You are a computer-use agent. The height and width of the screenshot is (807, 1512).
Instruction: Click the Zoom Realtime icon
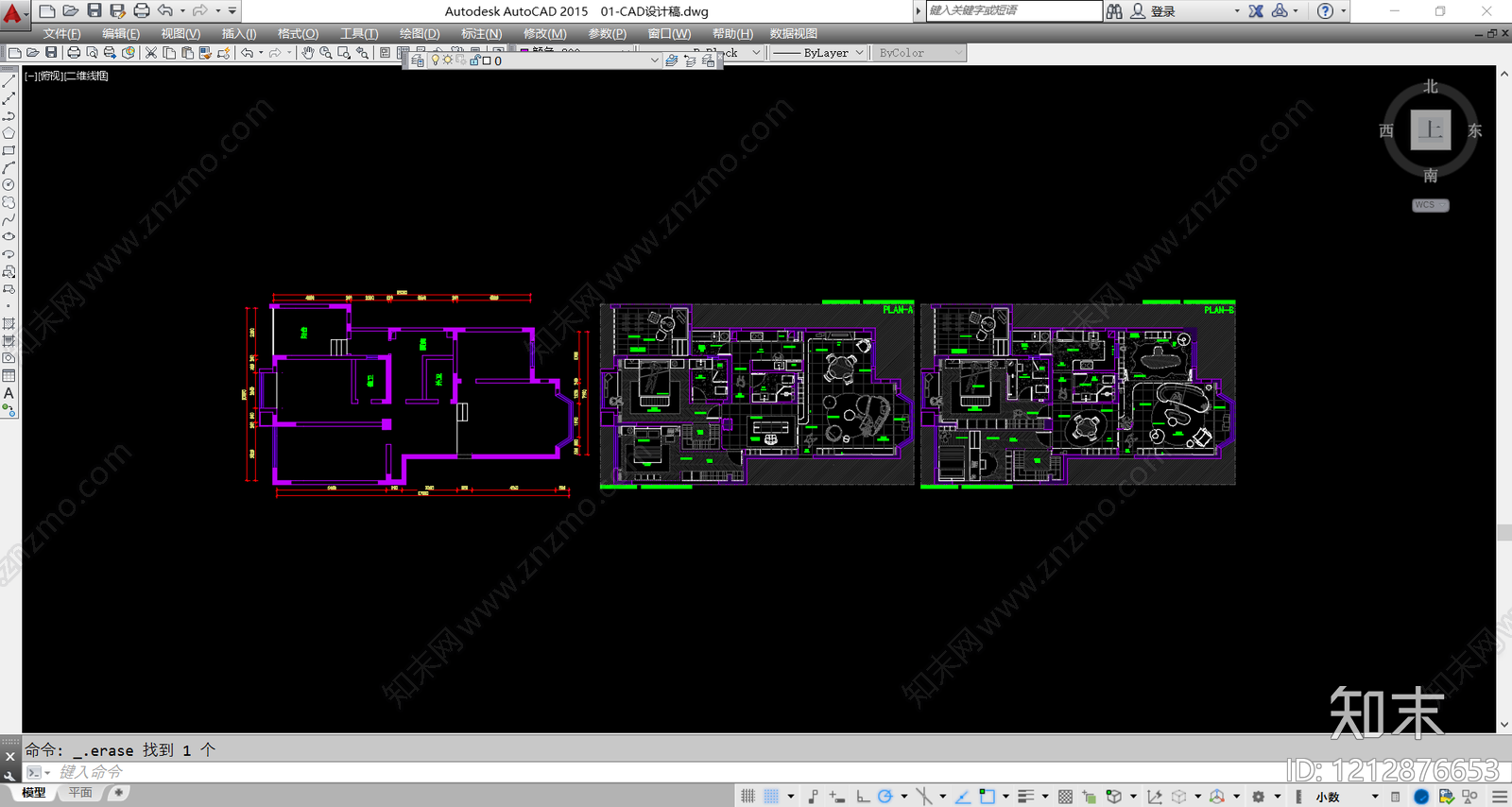[x=325, y=53]
